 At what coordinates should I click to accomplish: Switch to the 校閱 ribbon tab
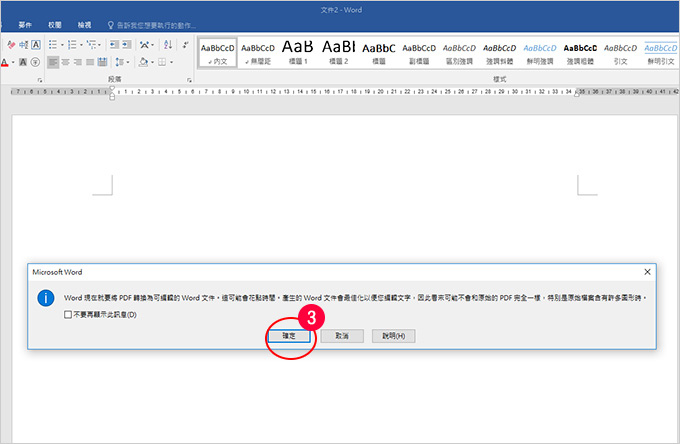[55, 25]
